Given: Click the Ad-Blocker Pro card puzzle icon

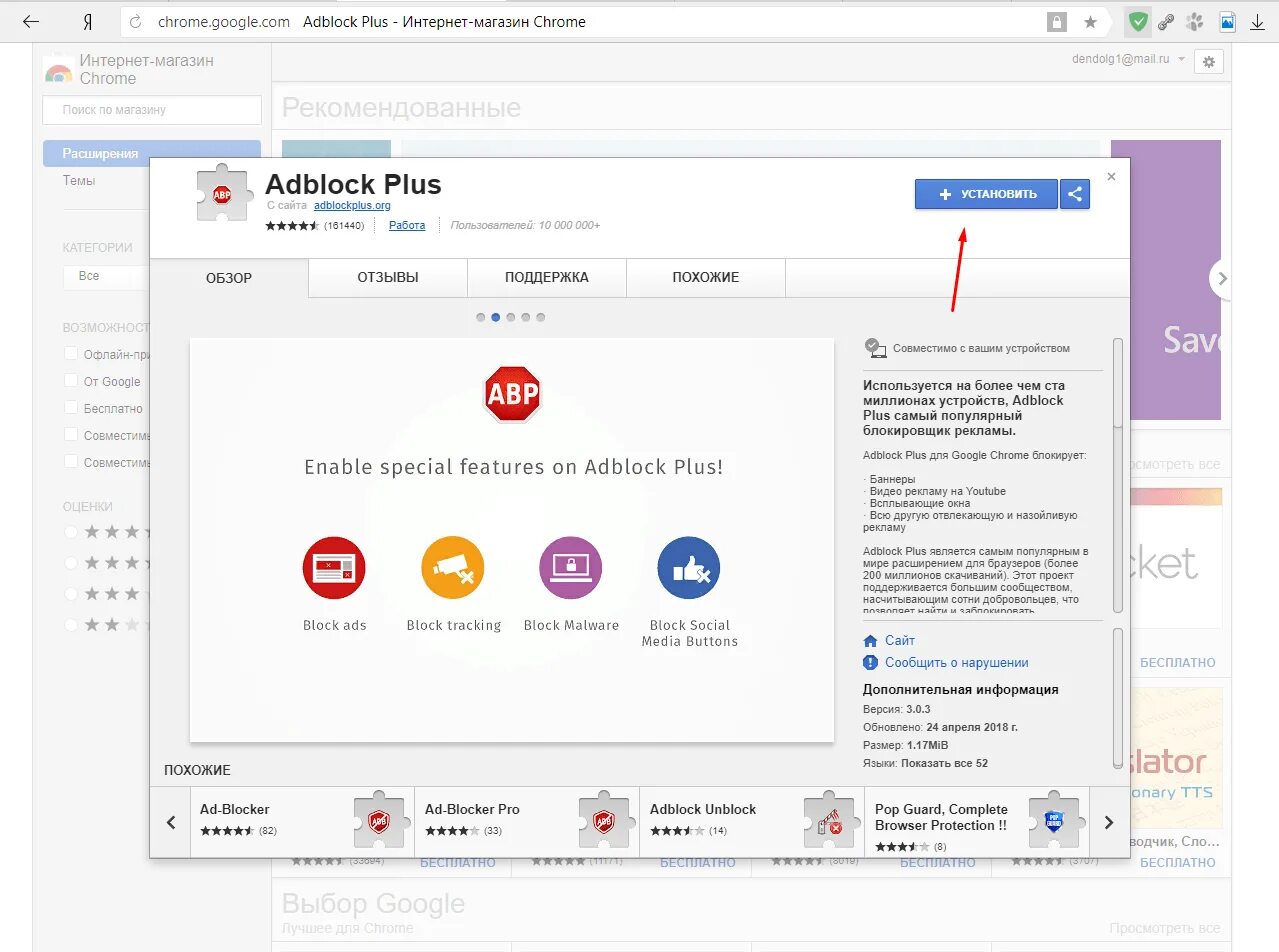Looking at the screenshot, I should tap(606, 820).
